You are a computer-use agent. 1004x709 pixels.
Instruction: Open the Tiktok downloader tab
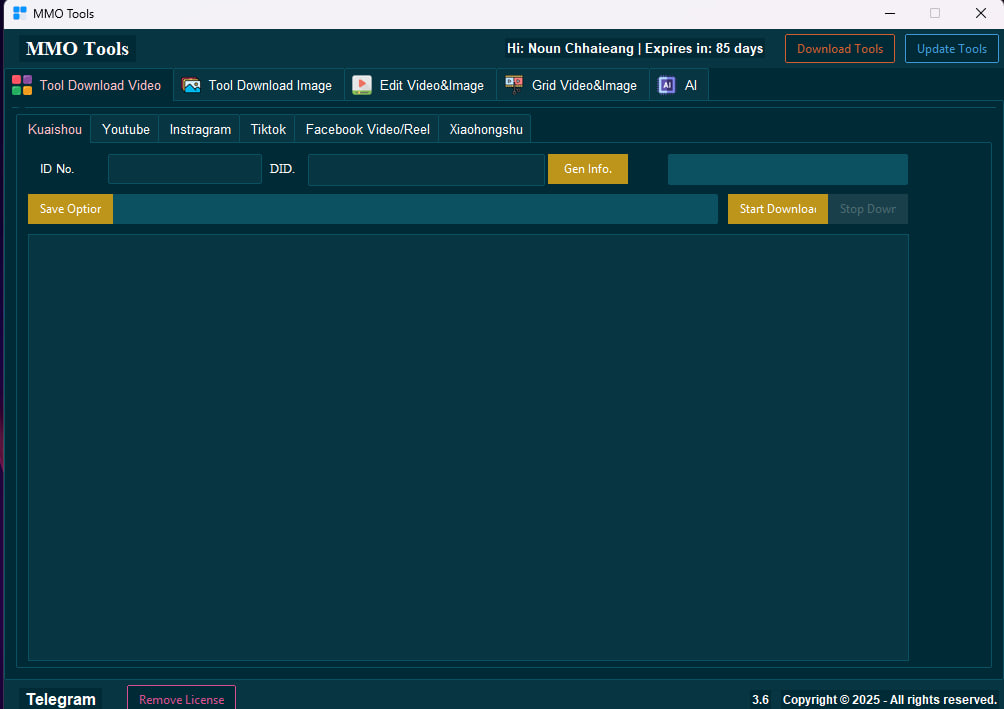click(267, 129)
